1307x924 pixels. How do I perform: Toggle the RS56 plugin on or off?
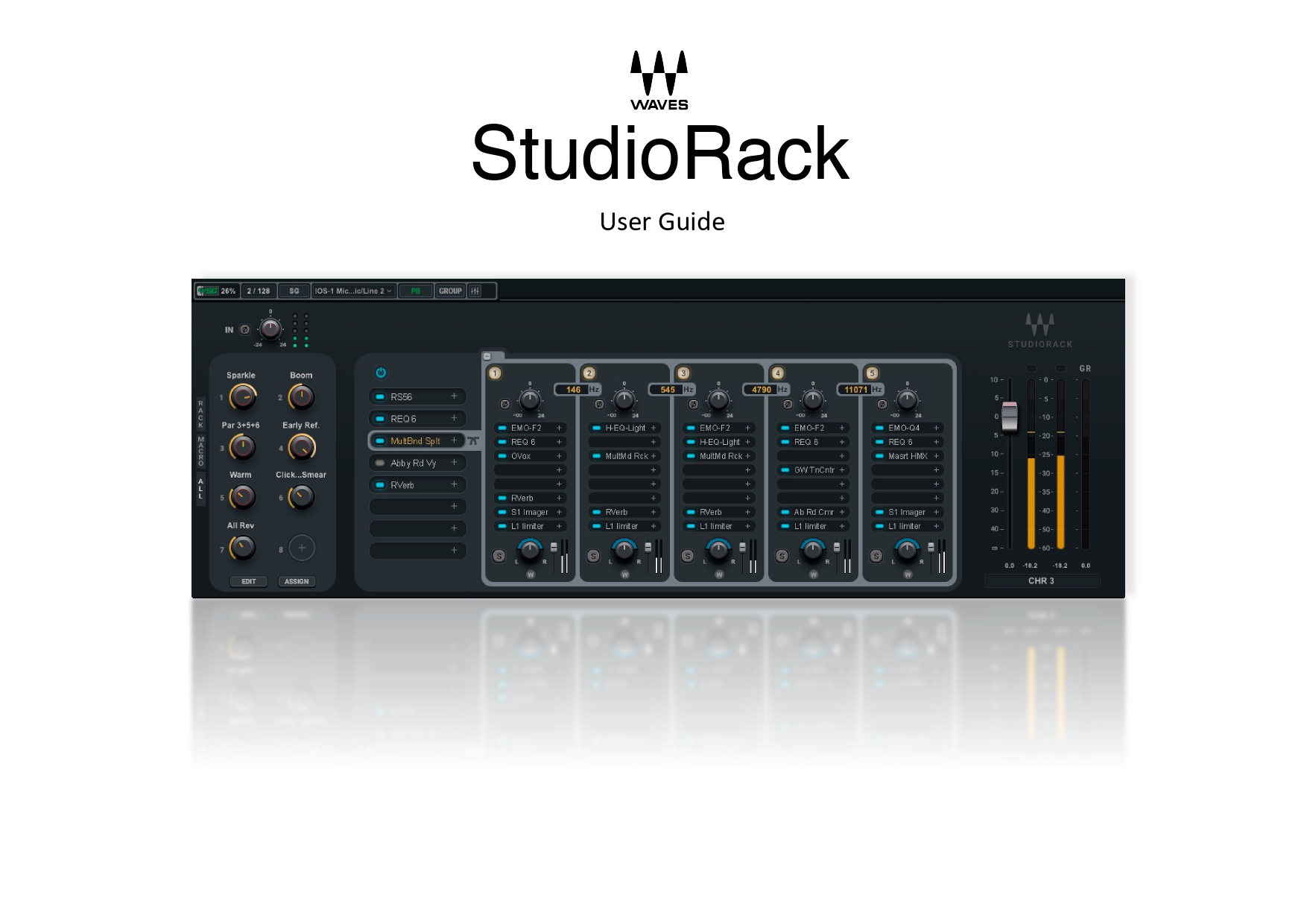click(x=380, y=396)
